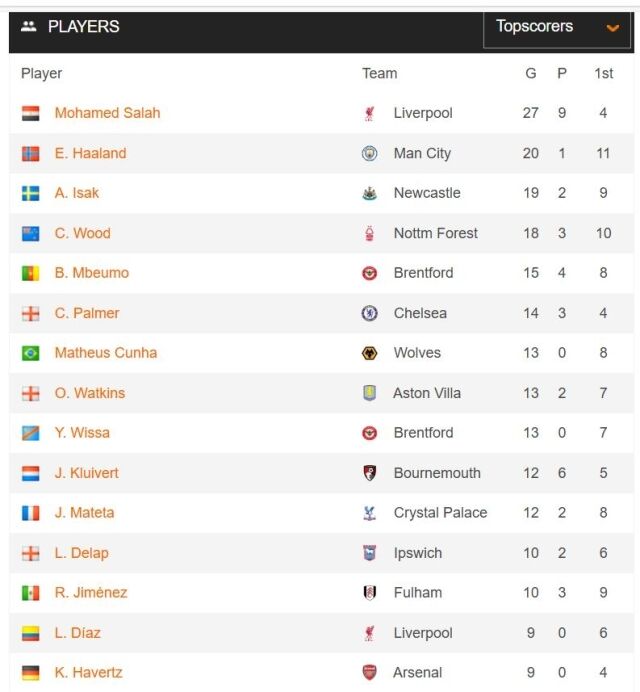
Task: Click the Man City club crest
Action: tap(369, 153)
